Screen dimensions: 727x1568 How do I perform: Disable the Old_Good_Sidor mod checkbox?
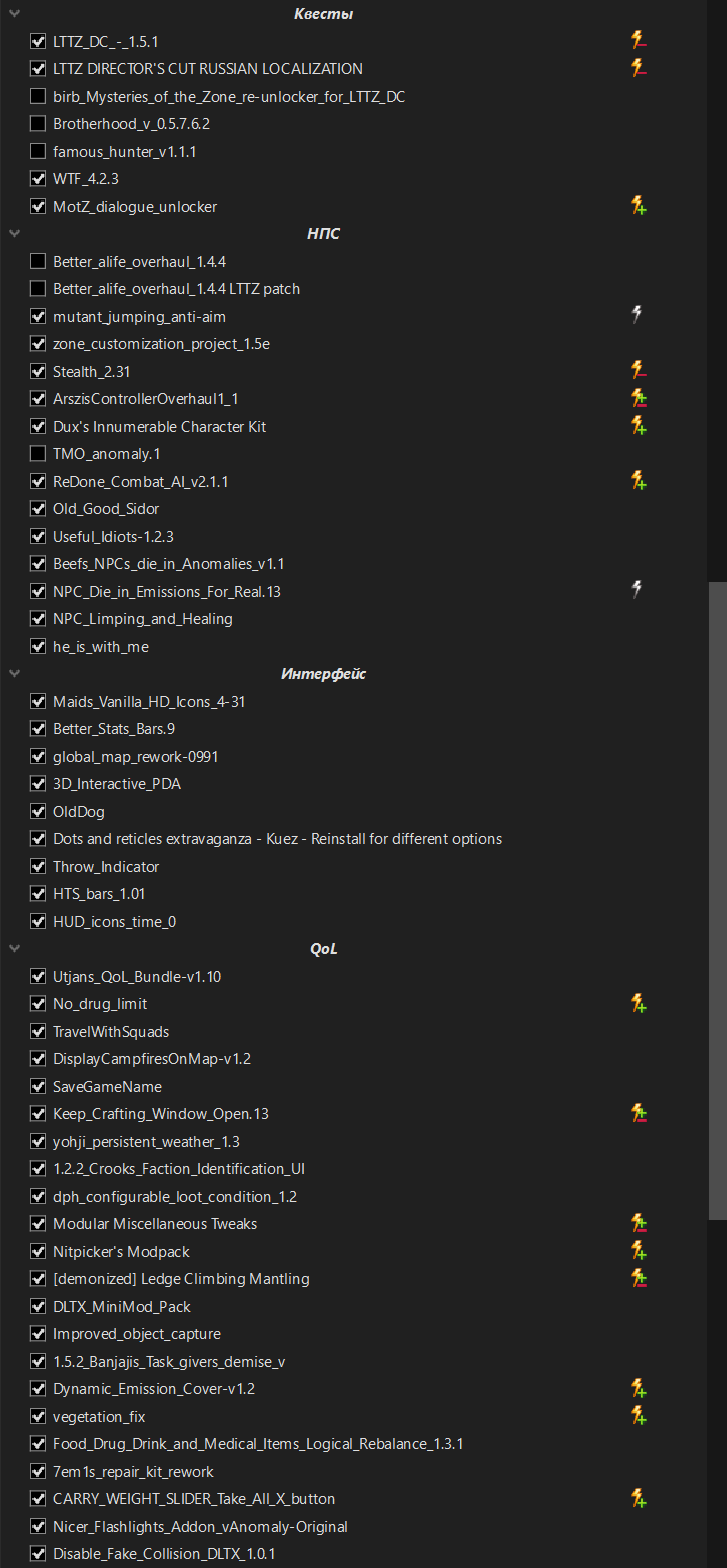pos(38,509)
